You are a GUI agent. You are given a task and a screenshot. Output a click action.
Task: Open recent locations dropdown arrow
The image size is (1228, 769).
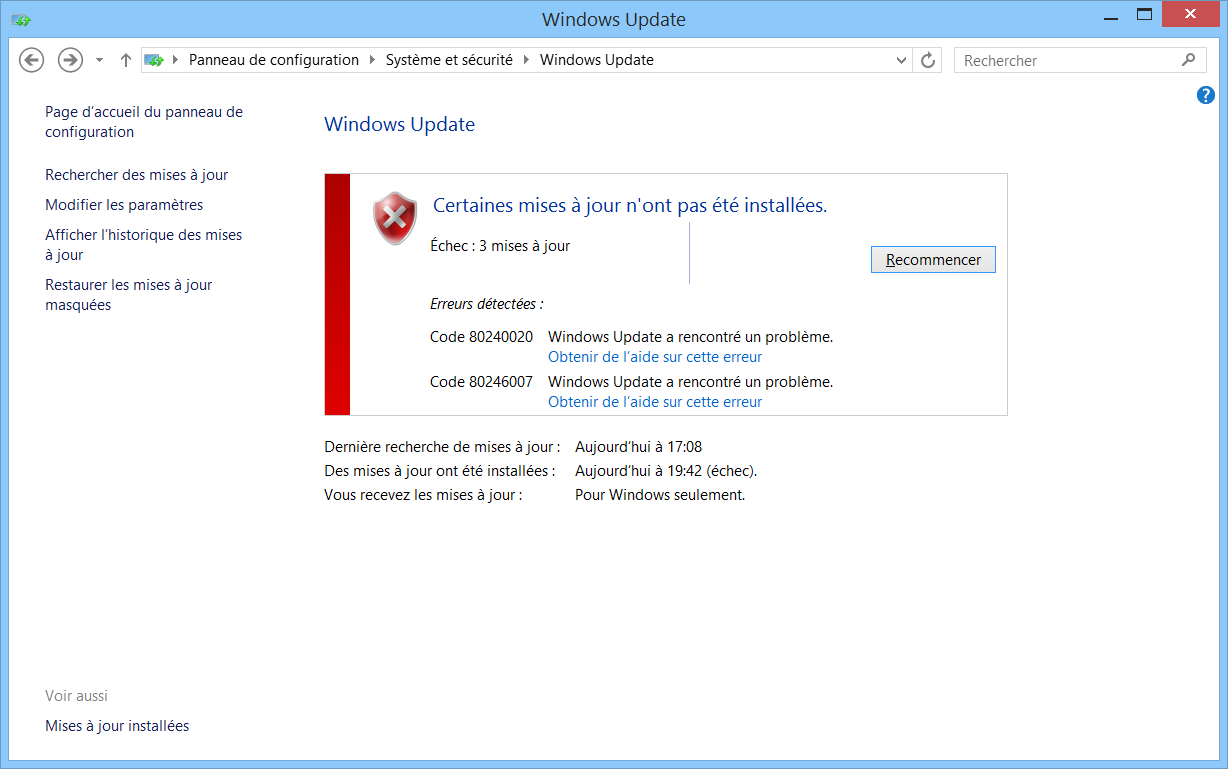click(99, 60)
